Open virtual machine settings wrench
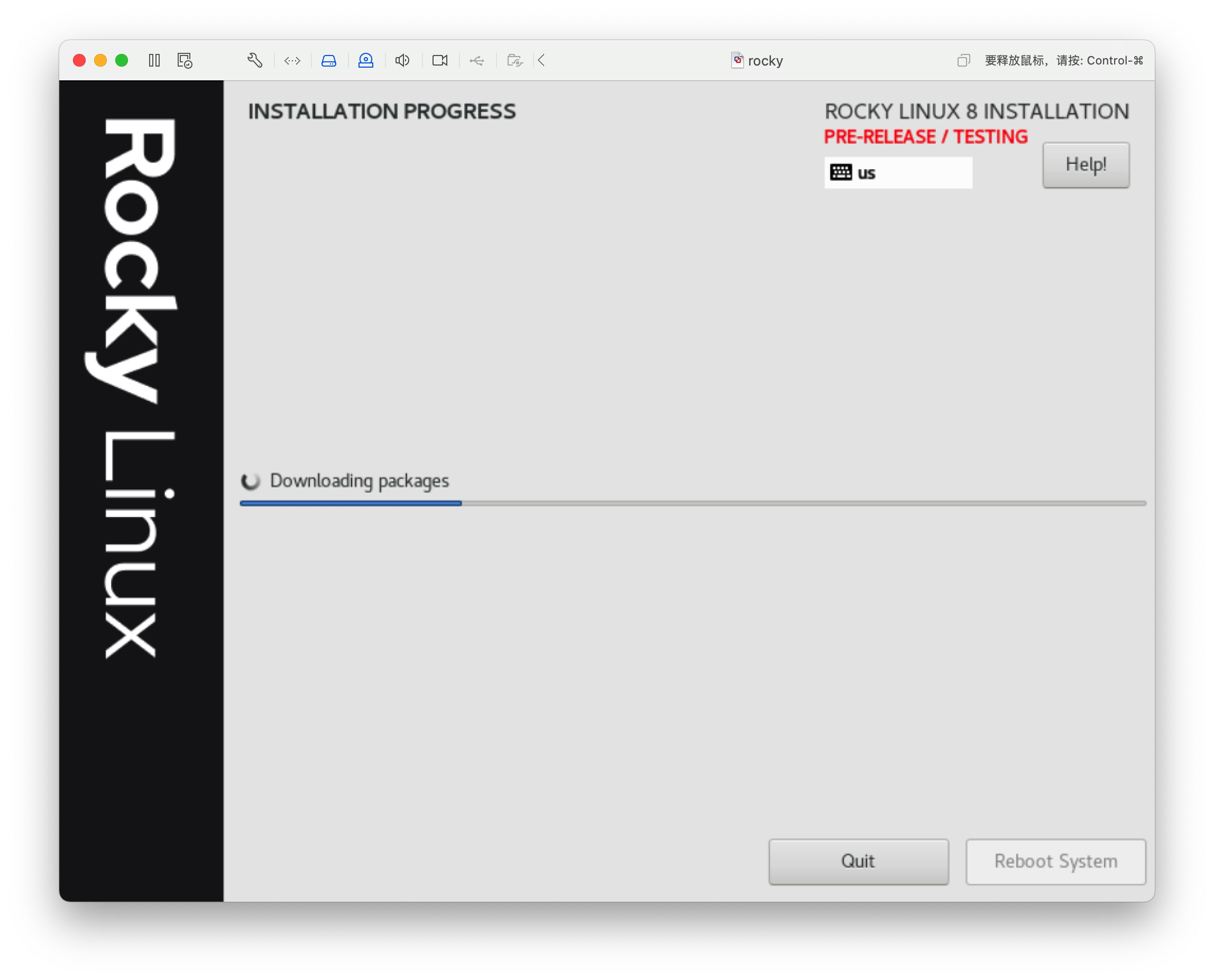1214x980 pixels. (255, 60)
